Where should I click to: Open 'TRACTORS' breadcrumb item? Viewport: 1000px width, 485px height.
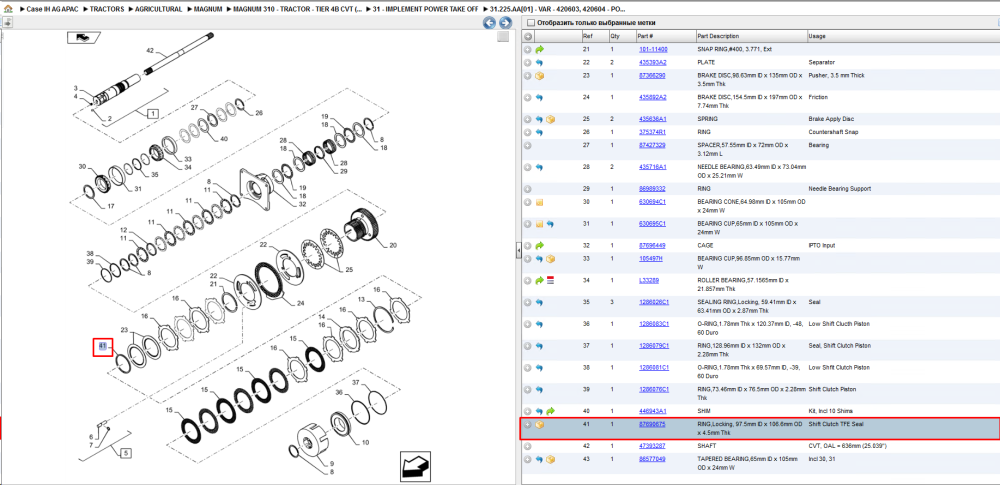(107, 10)
